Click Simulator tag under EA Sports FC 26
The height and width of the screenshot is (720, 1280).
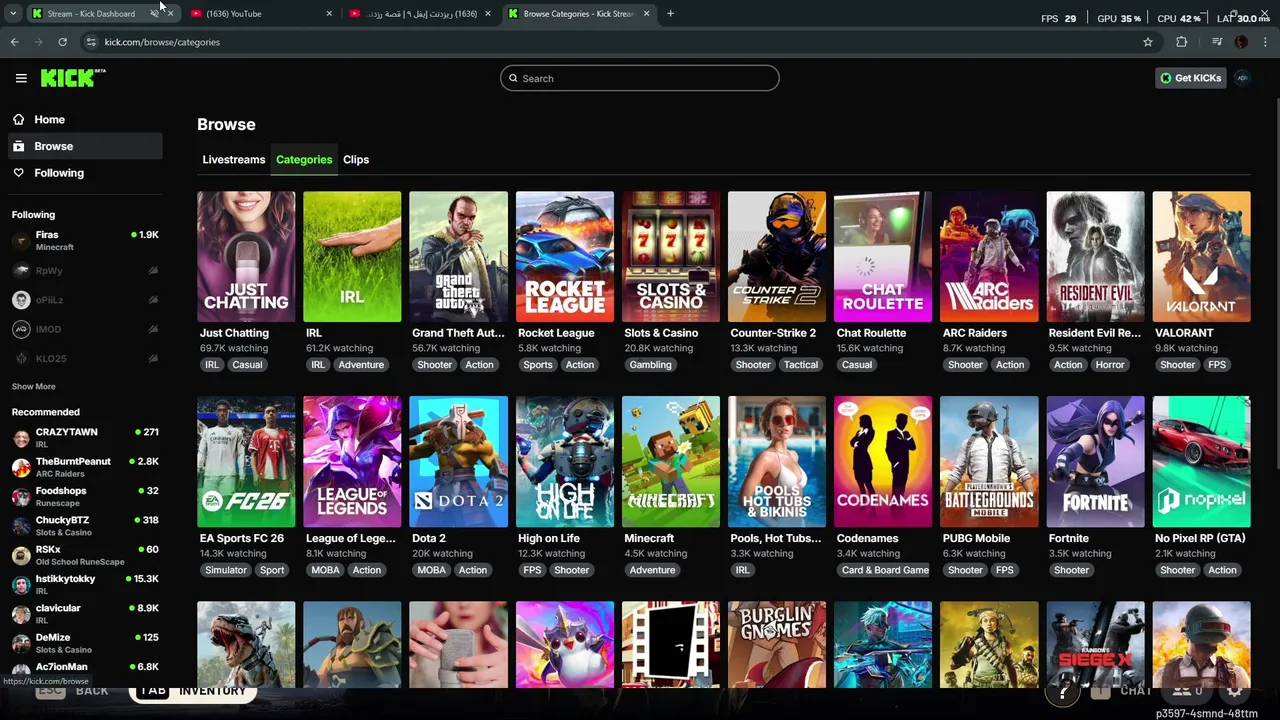[226, 570]
